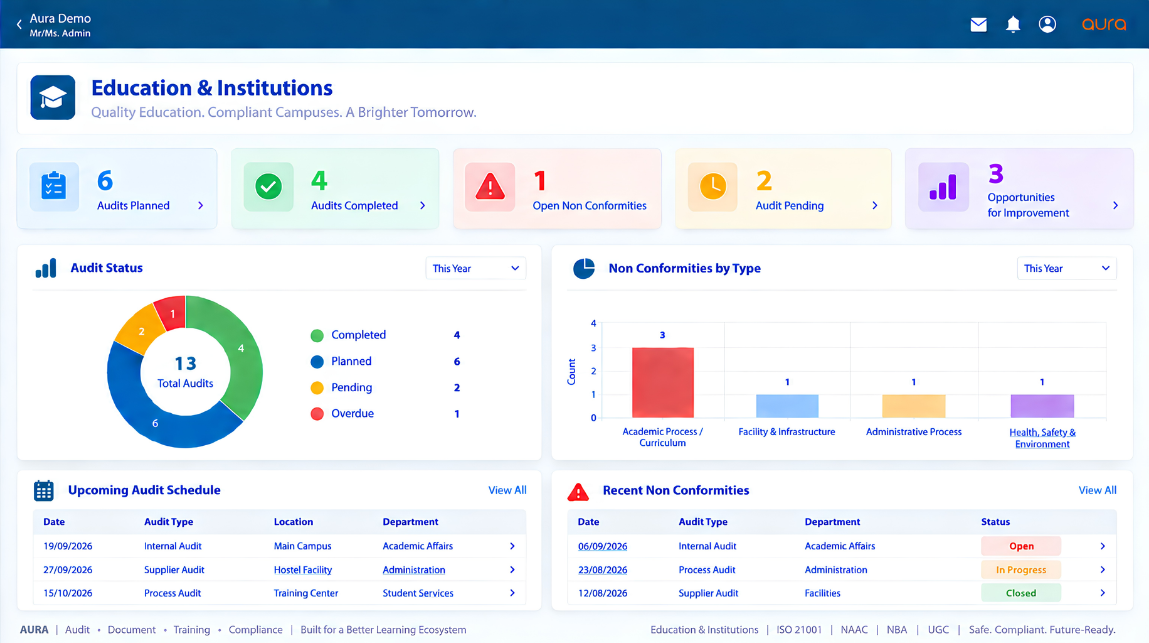This screenshot has width=1149, height=643.
Task: Expand the 19/09/2026 Internal Audit row arrow
Action: [x=512, y=546]
